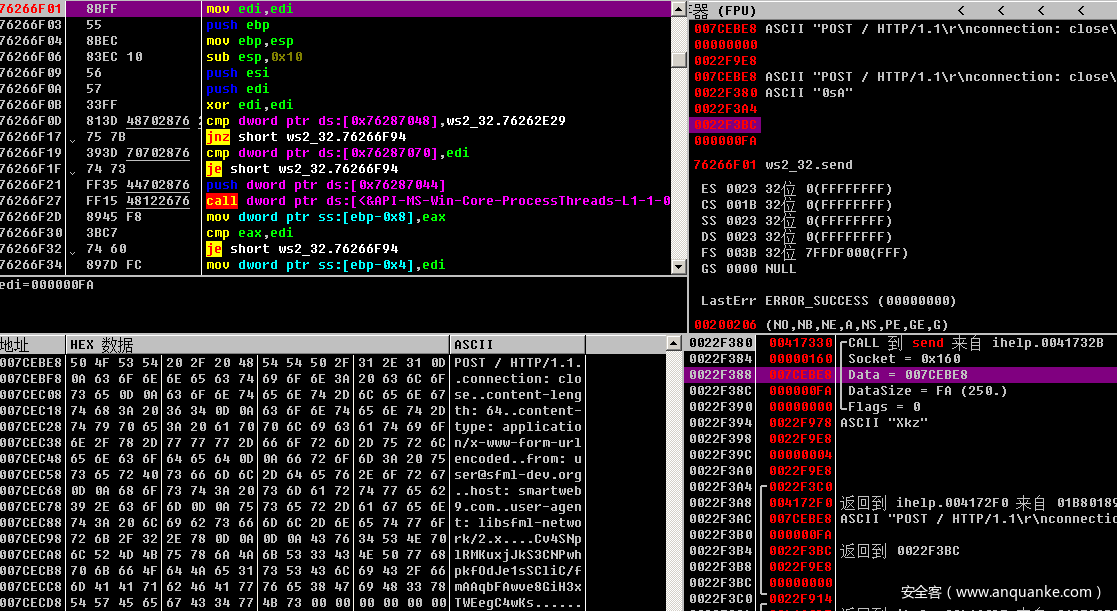
Task: Toggle the registers (FPU) header view
Action: pos(730,10)
